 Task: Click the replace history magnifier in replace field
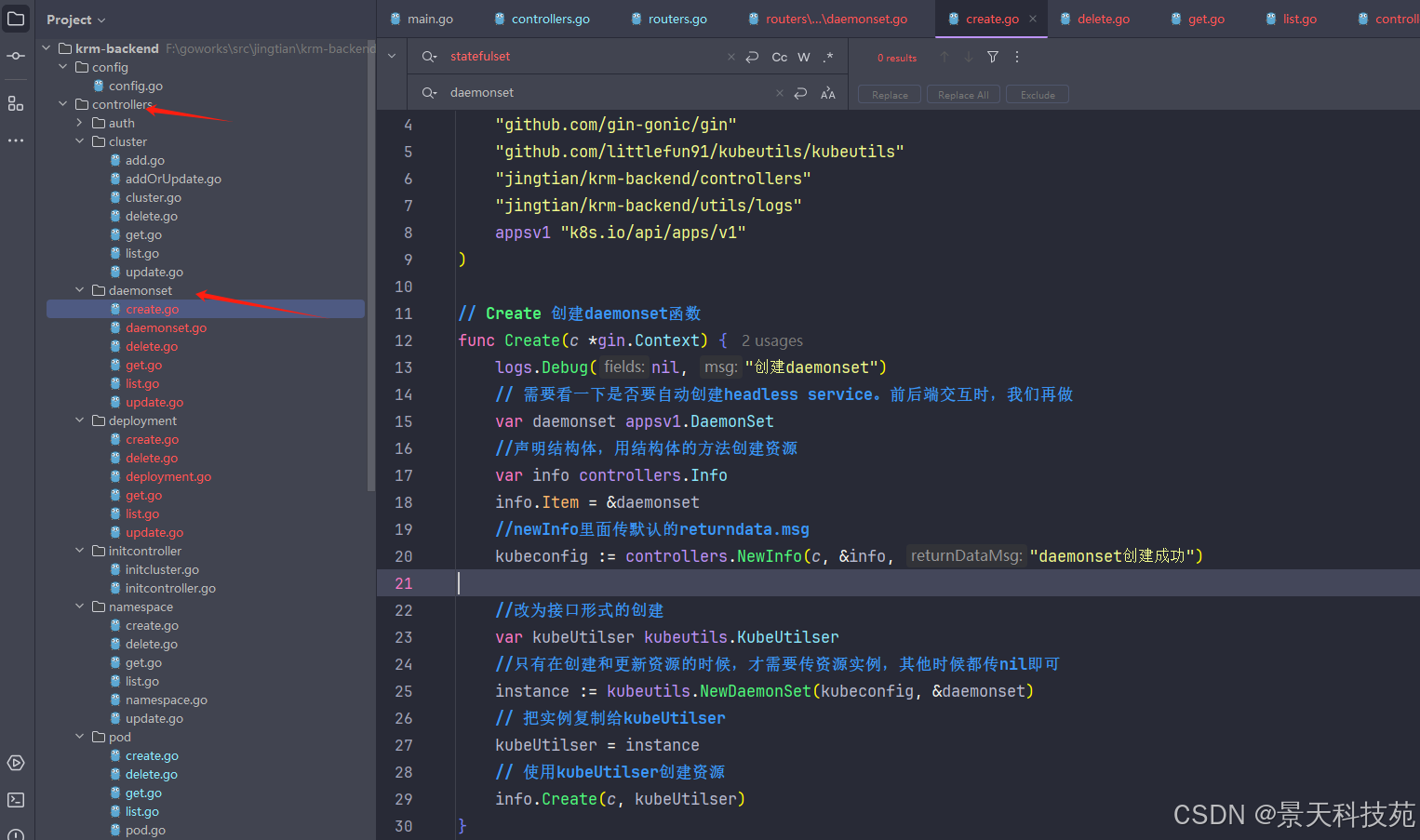tap(429, 93)
